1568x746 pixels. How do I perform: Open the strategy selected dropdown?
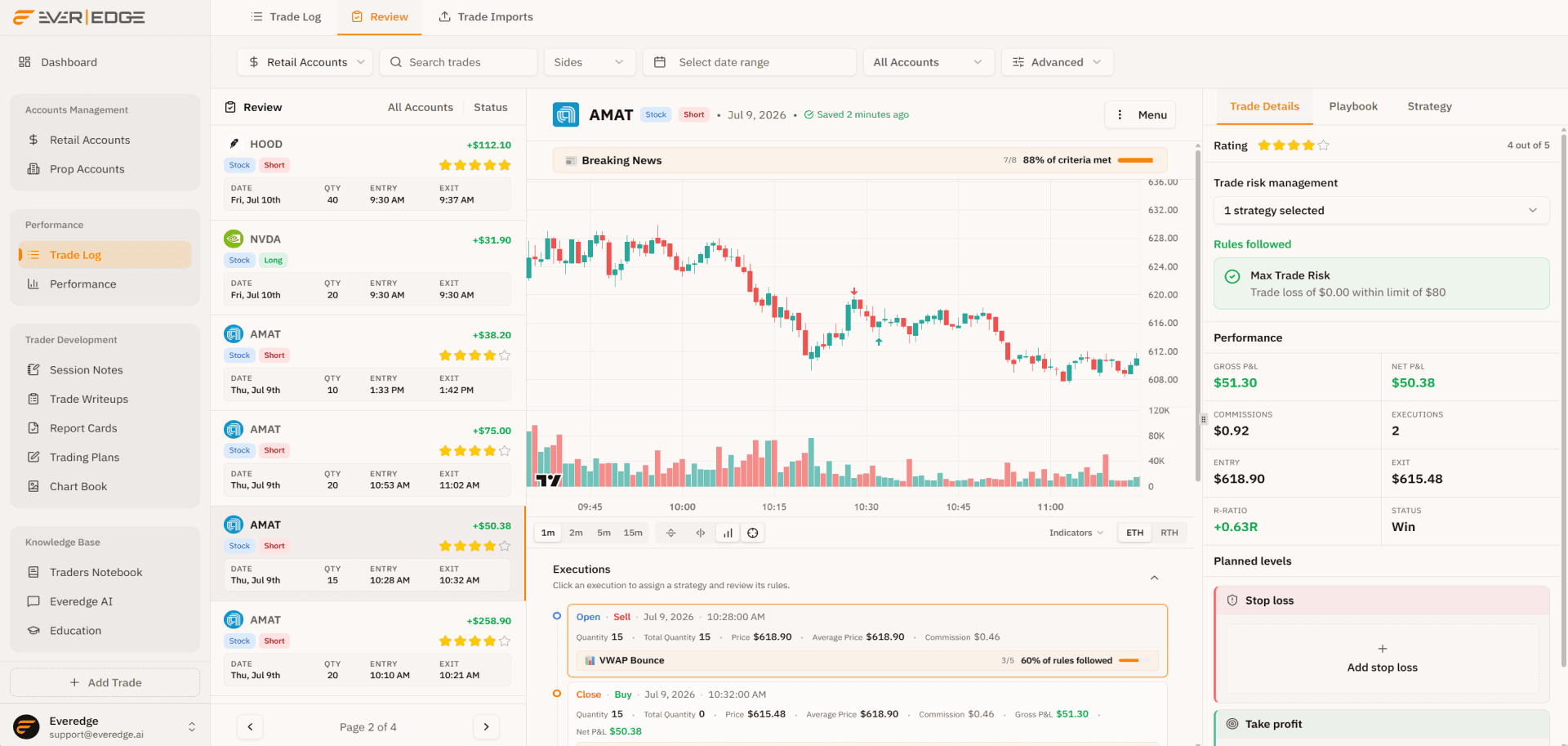point(1381,211)
